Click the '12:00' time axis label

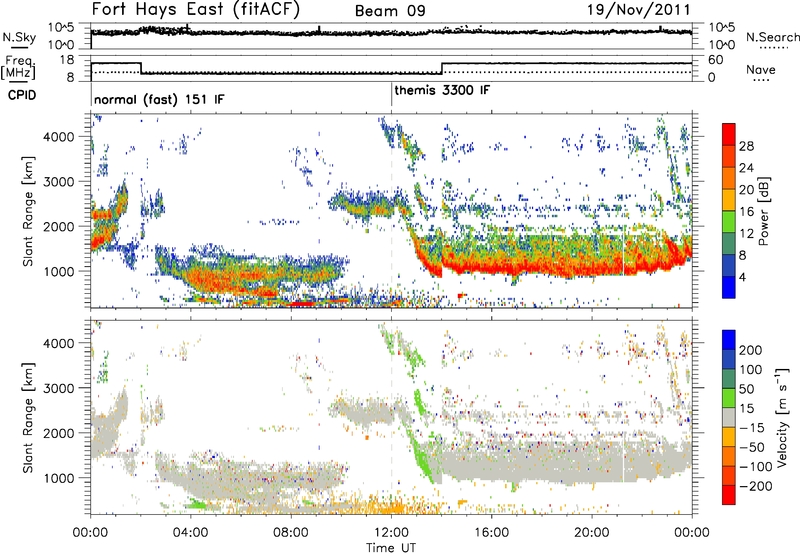[391, 533]
